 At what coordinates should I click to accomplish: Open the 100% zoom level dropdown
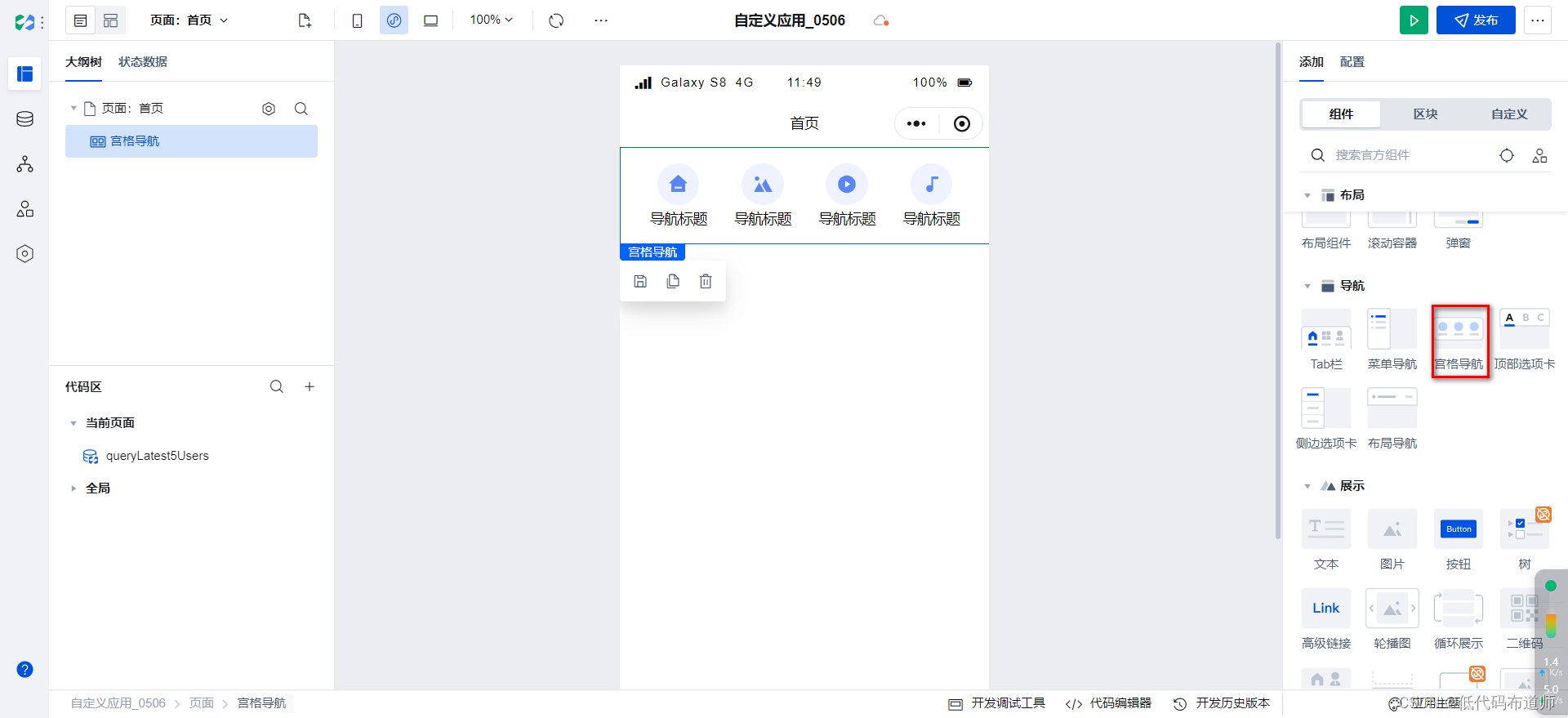point(491,20)
